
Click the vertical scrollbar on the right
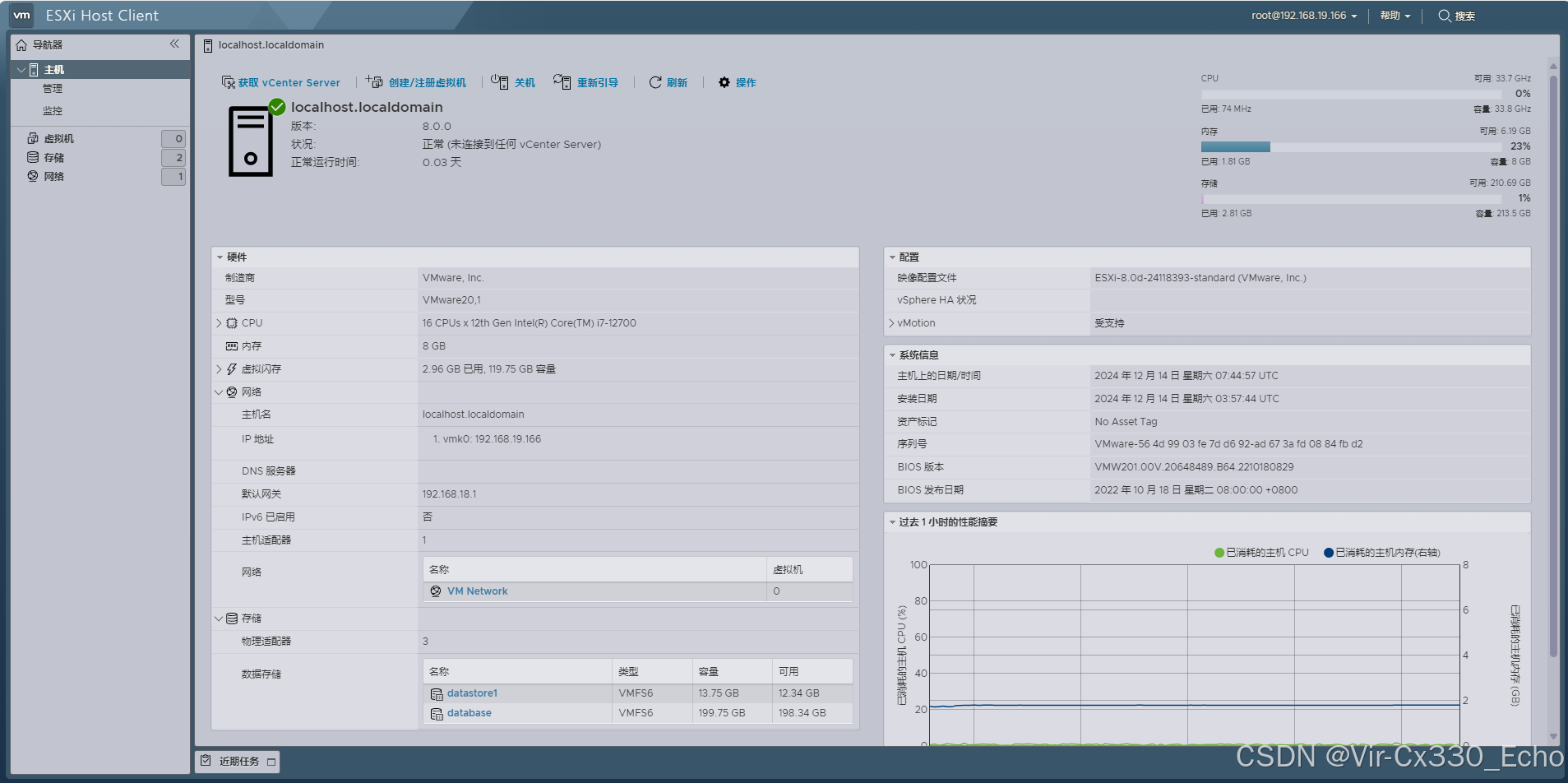(1553, 366)
